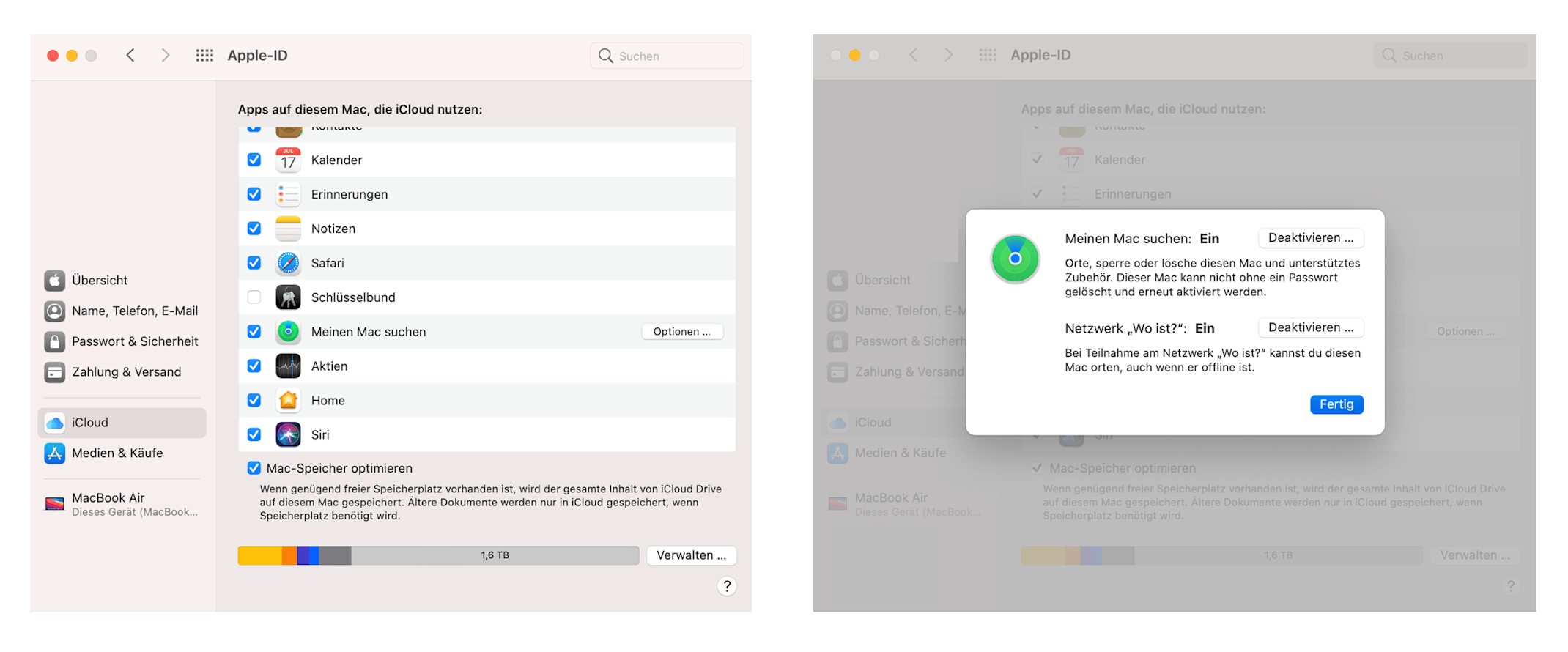
Task: Open Passwort & Sicherheit in left sidebar
Action: tap(122, 342)
